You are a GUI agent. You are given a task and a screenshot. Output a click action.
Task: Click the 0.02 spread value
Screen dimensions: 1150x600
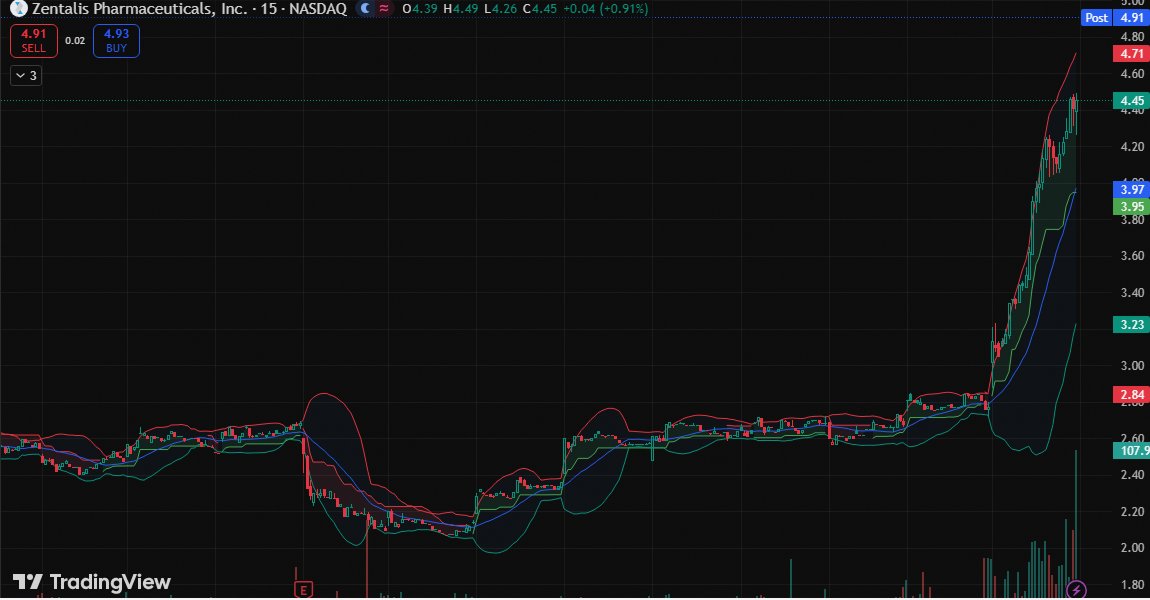point(75,41)
